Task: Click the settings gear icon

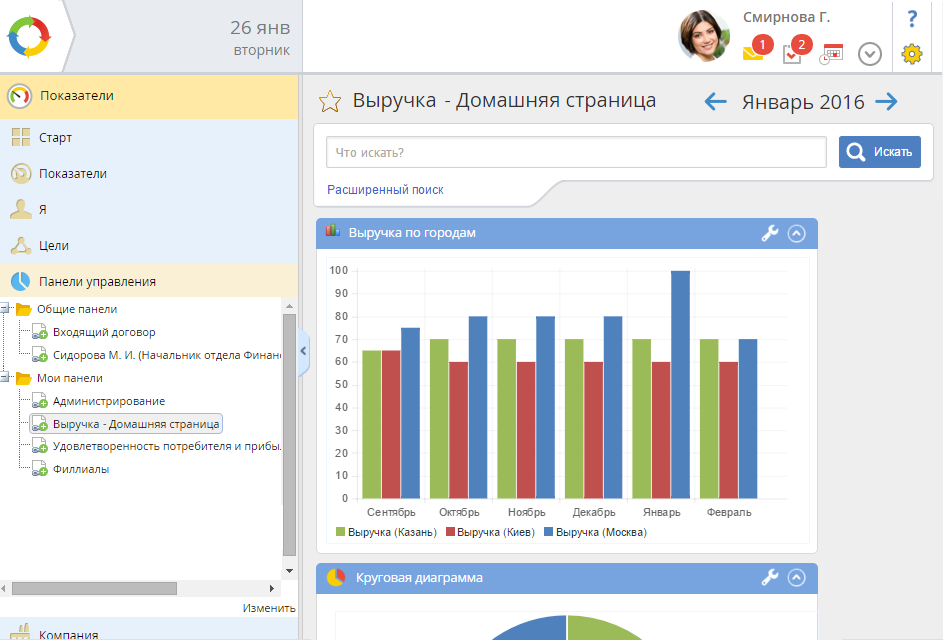Action: 911,54
